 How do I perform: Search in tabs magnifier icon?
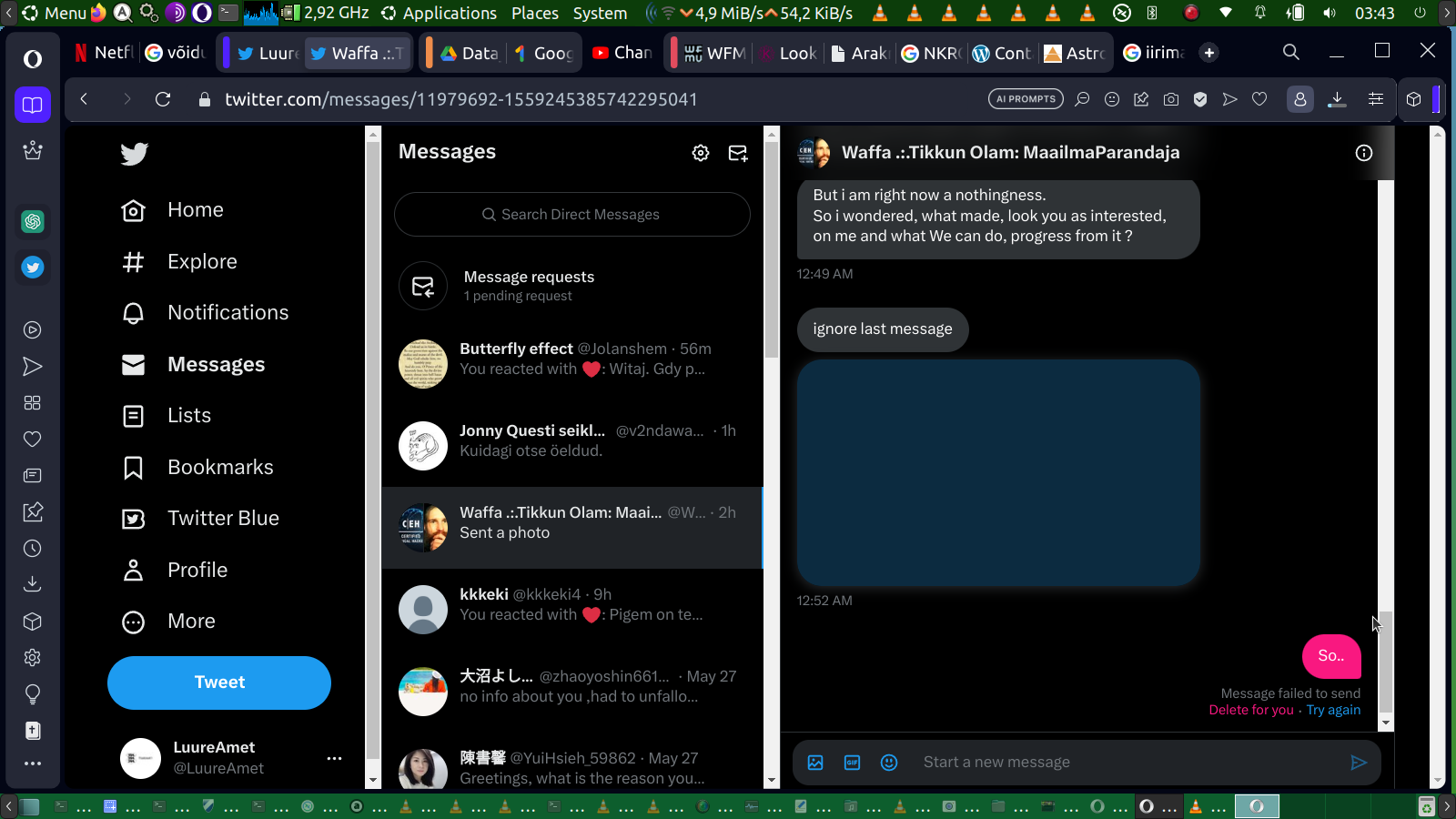pyautogui.click(x=1291, y=52)
